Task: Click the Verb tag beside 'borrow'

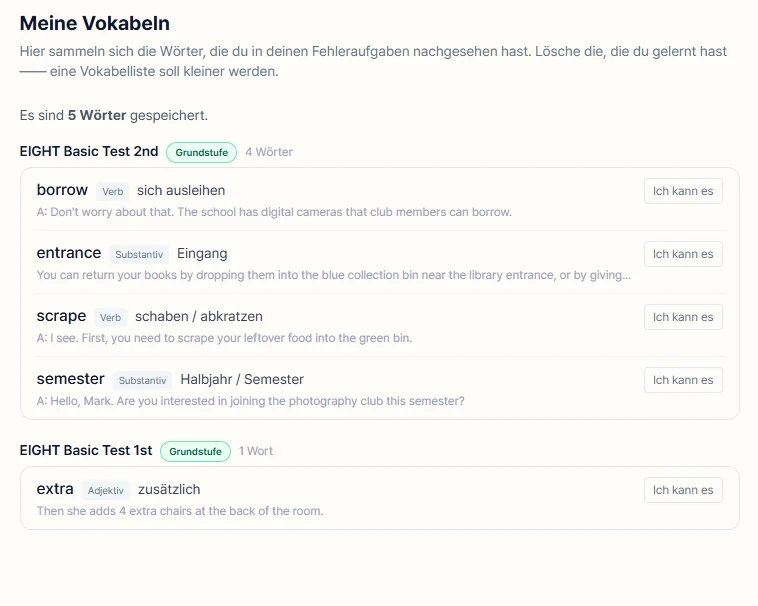Action: pos(113,191)
